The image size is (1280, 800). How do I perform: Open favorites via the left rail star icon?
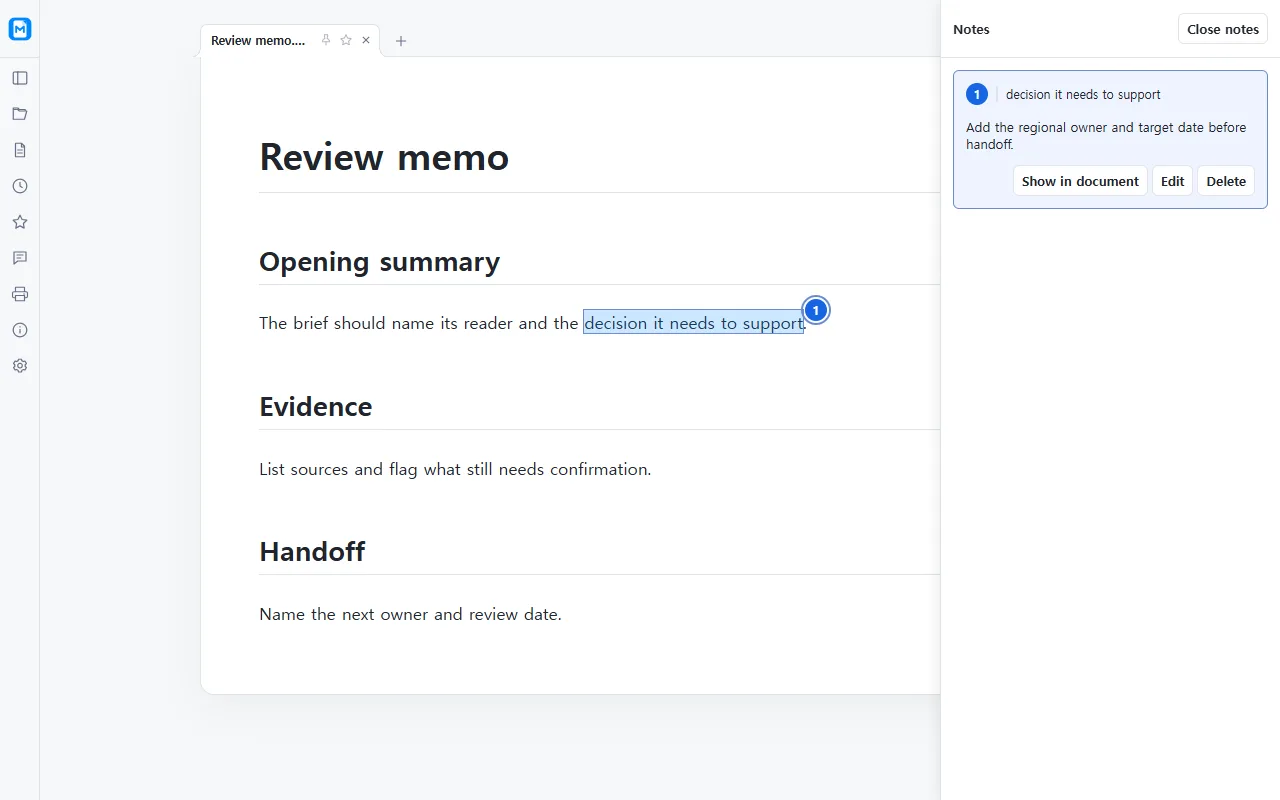coord(20,222)
